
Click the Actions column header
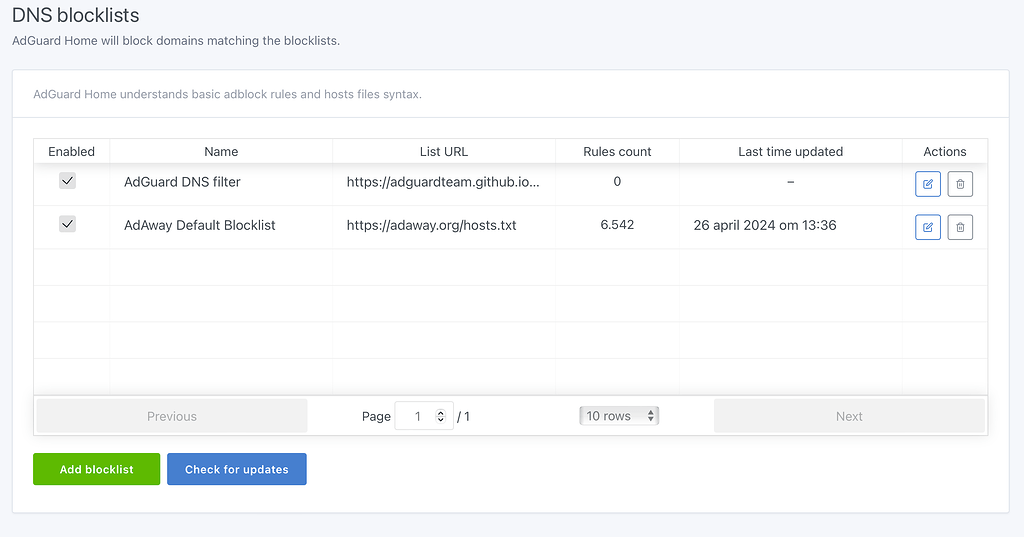click(945, 152)
